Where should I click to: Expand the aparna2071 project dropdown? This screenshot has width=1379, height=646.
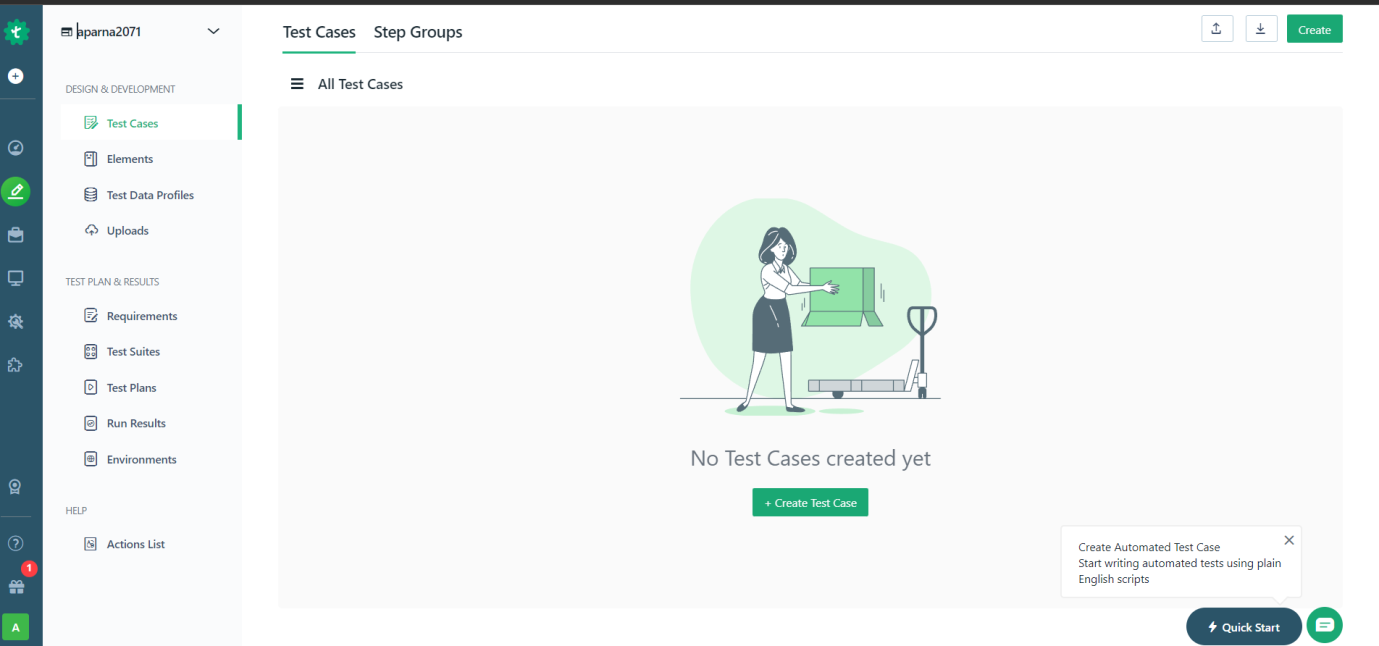point(213,31)
